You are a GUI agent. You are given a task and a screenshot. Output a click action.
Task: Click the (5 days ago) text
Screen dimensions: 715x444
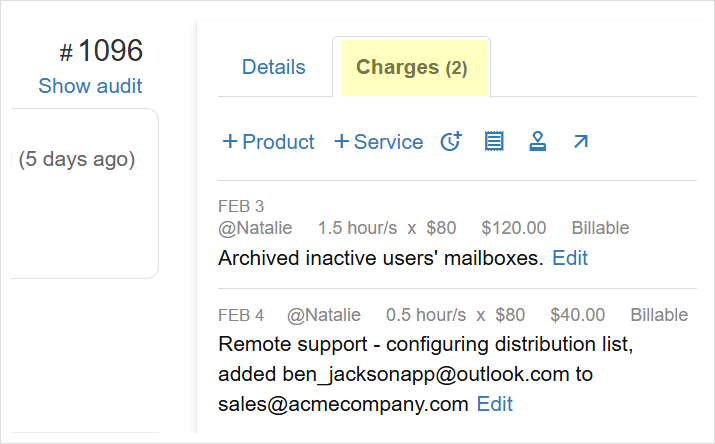[x=77, y=160]
